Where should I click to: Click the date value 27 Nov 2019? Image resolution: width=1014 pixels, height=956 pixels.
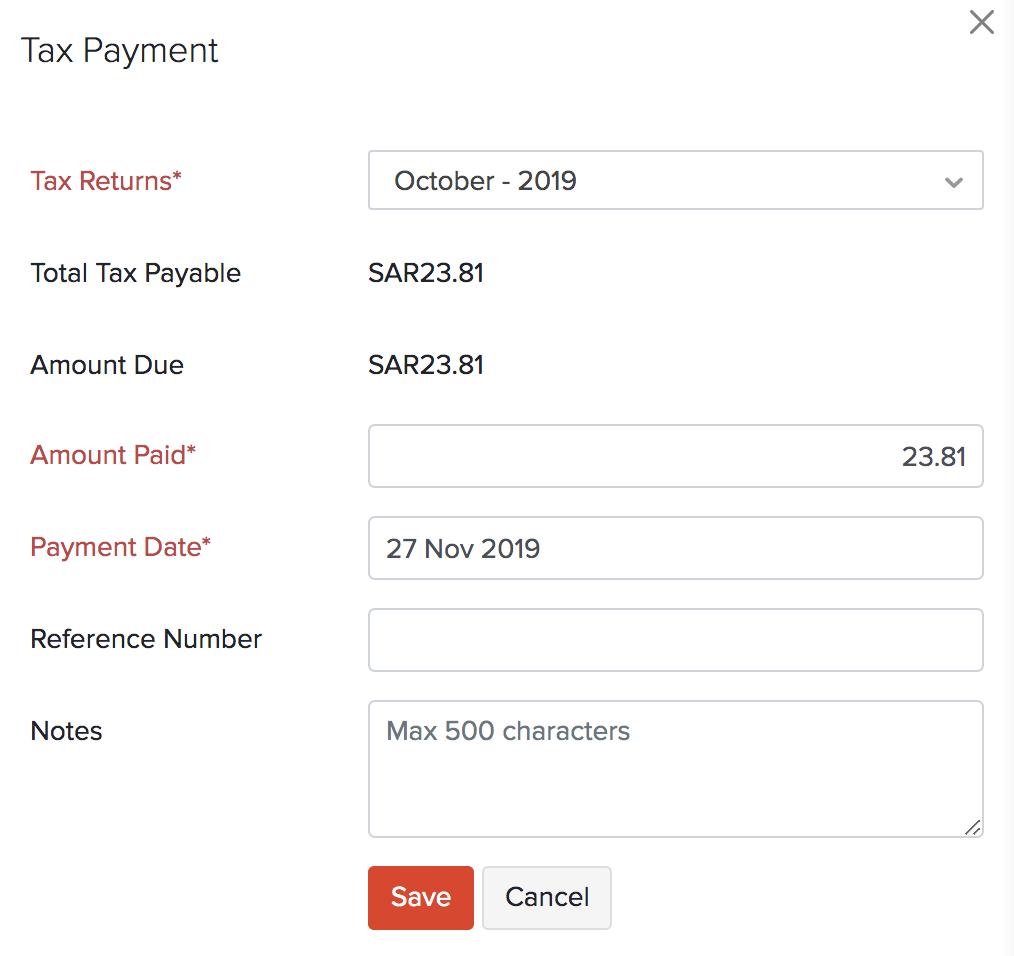[x=463, y=548]
